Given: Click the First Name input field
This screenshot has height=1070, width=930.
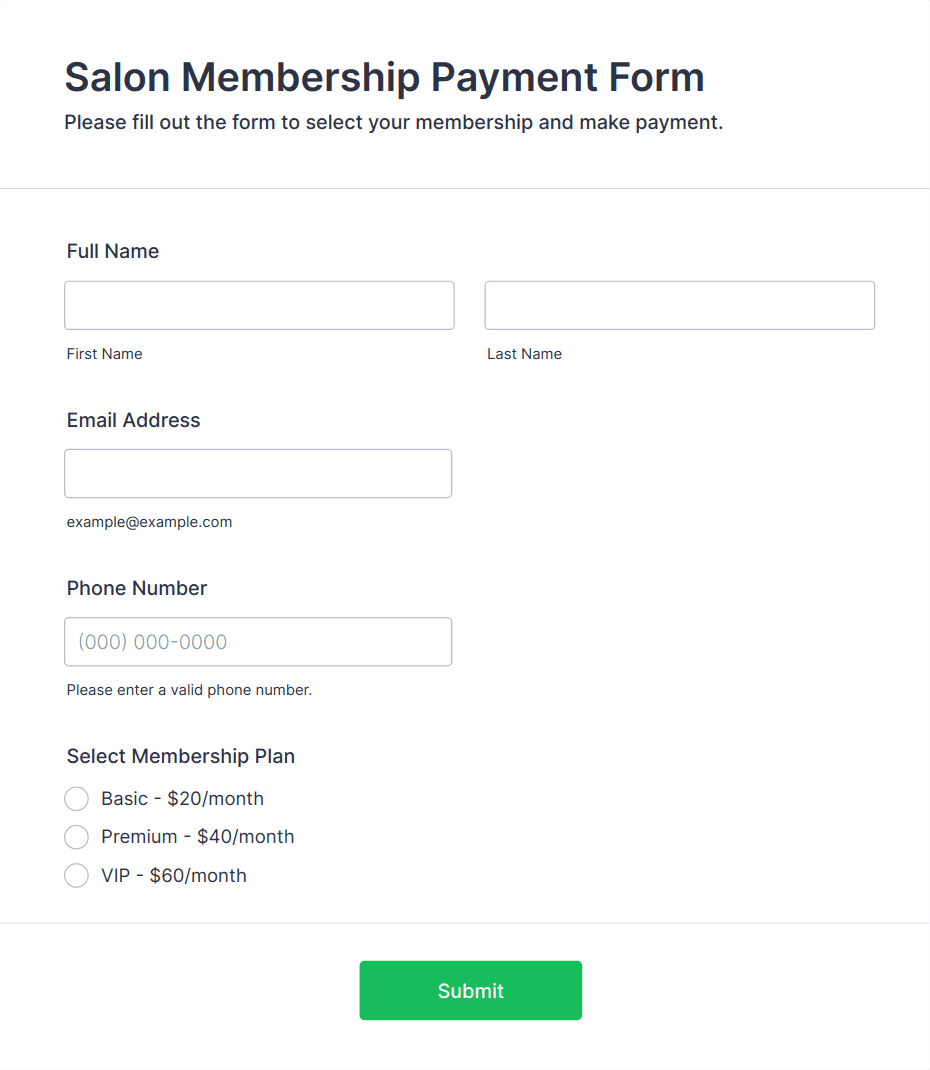Looking at the screenshot, I should pos(259,305).
